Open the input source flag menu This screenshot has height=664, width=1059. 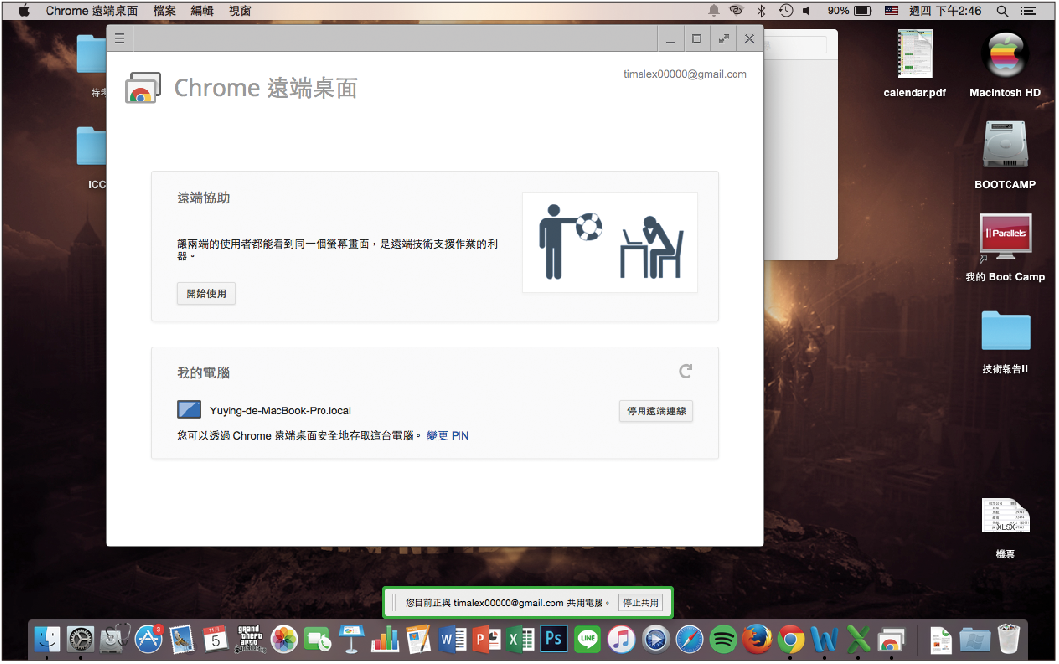(x=892, y=11)
